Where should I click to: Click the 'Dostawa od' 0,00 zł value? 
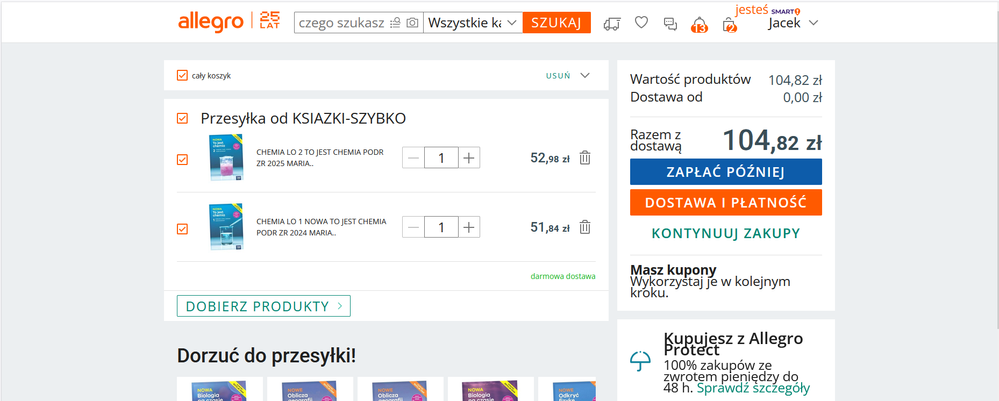tap(802, 98)
